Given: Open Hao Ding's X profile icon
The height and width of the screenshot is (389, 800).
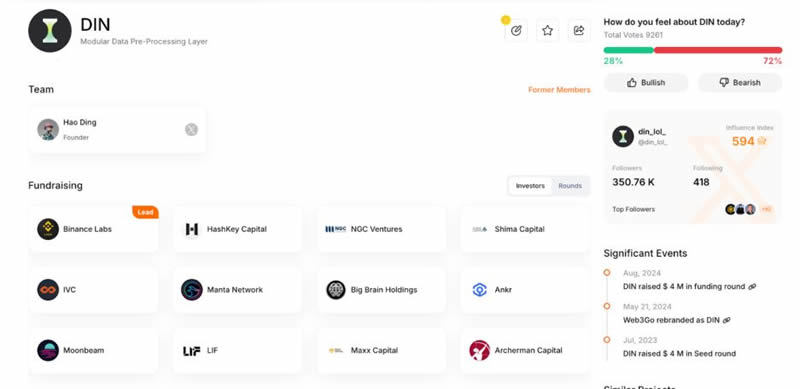Looking at the screenshot, I should pyautogui.click(x=191, y=130).
